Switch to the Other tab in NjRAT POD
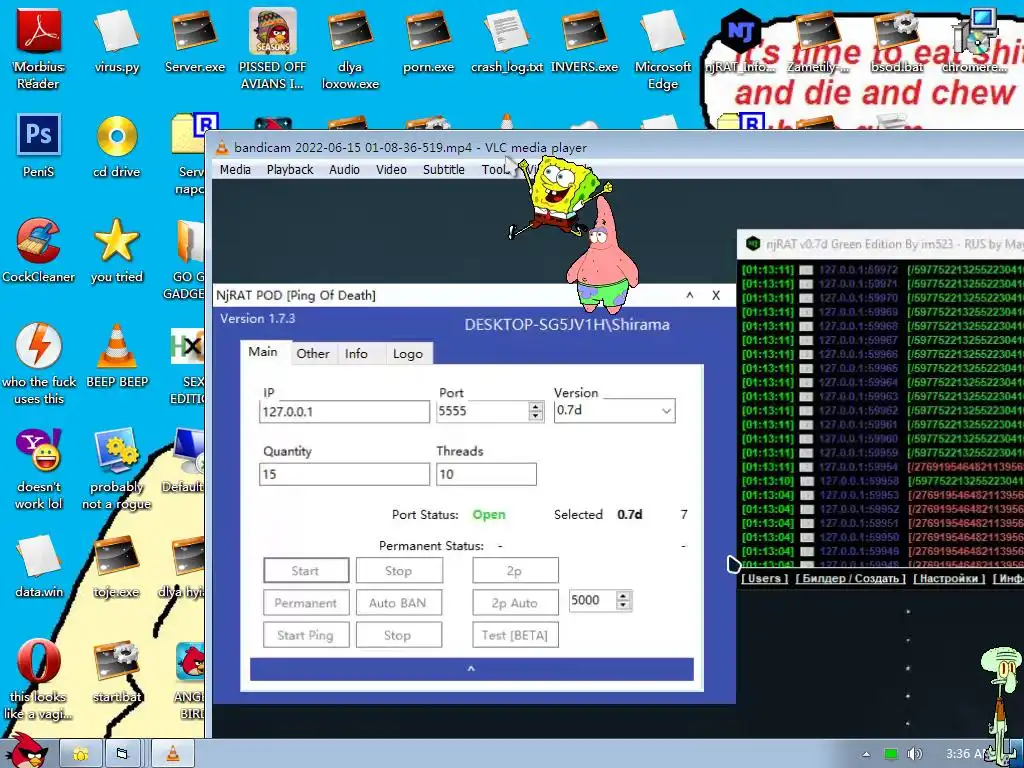The image size is (1024, 768). [313, 353]
